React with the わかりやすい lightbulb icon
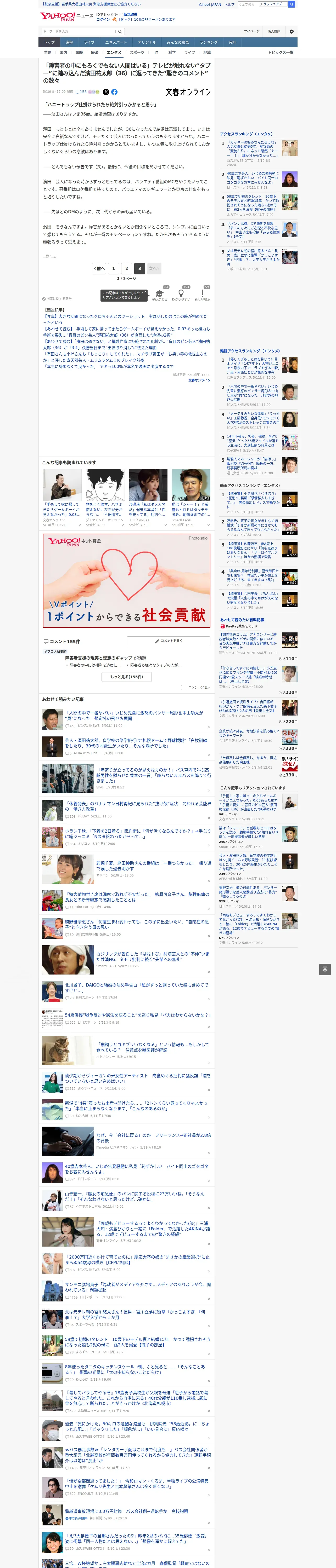This screenshot has height=1568, width=336. click(181, 293)
